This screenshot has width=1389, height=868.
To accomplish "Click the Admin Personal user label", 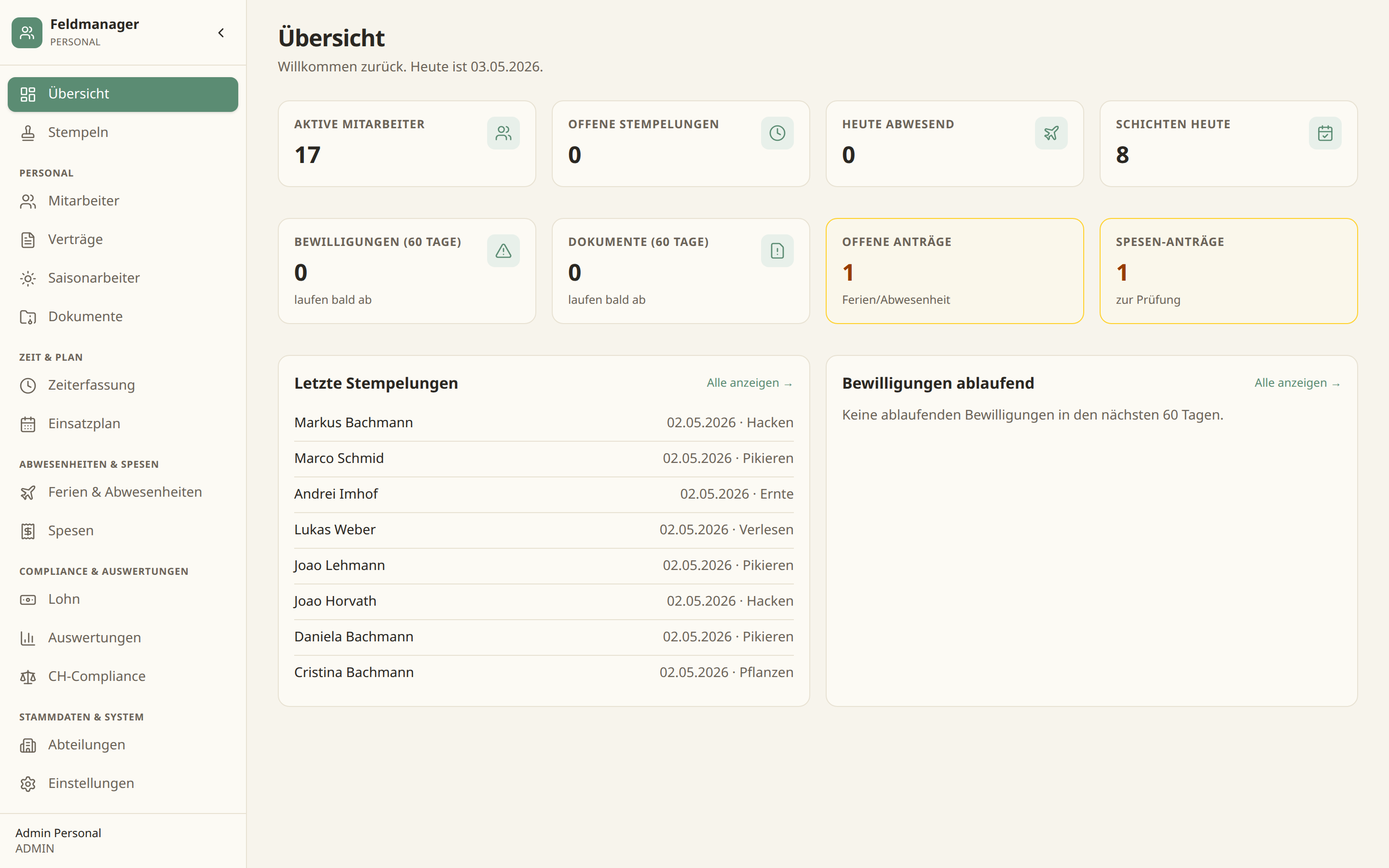I will [58, 833].
